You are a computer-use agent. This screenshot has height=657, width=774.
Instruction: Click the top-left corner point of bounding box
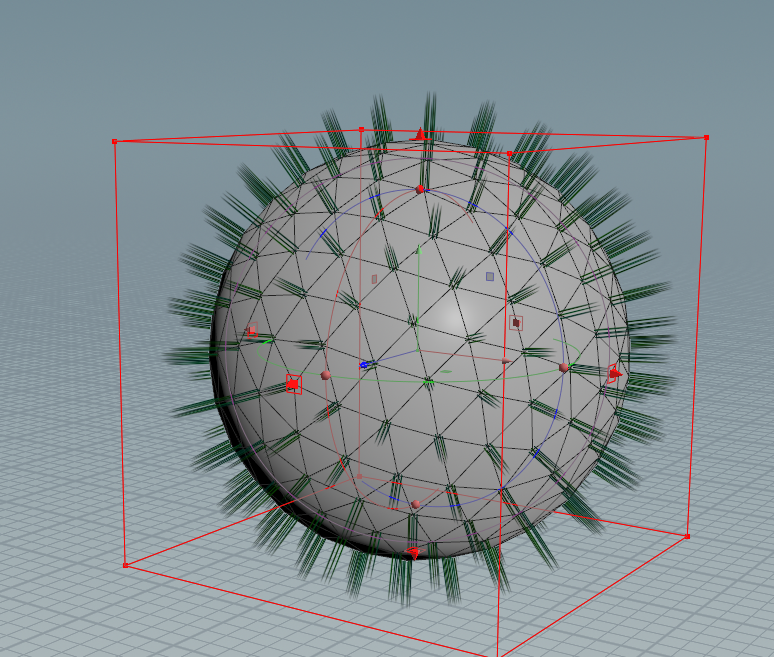point(115,142)
